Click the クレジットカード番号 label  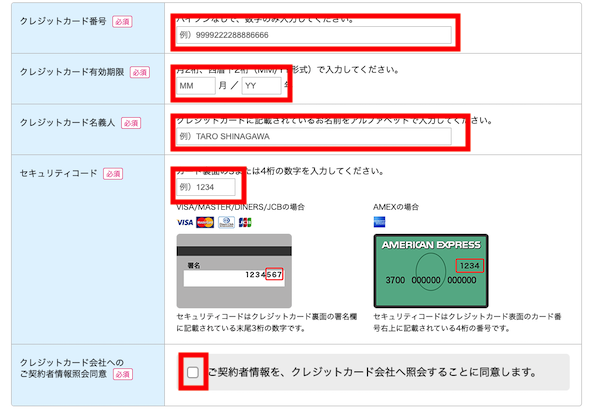63,21
